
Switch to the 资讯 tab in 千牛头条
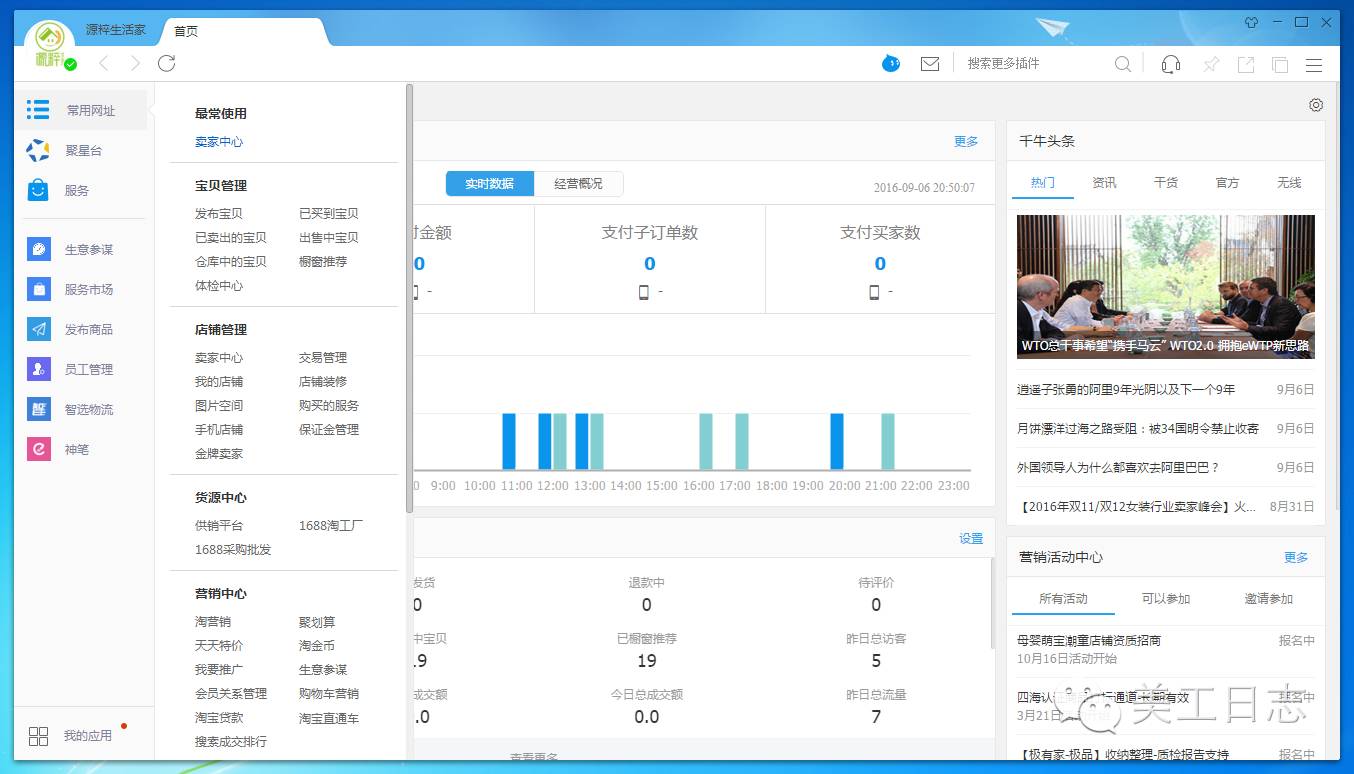click(x=1104, y=182)
